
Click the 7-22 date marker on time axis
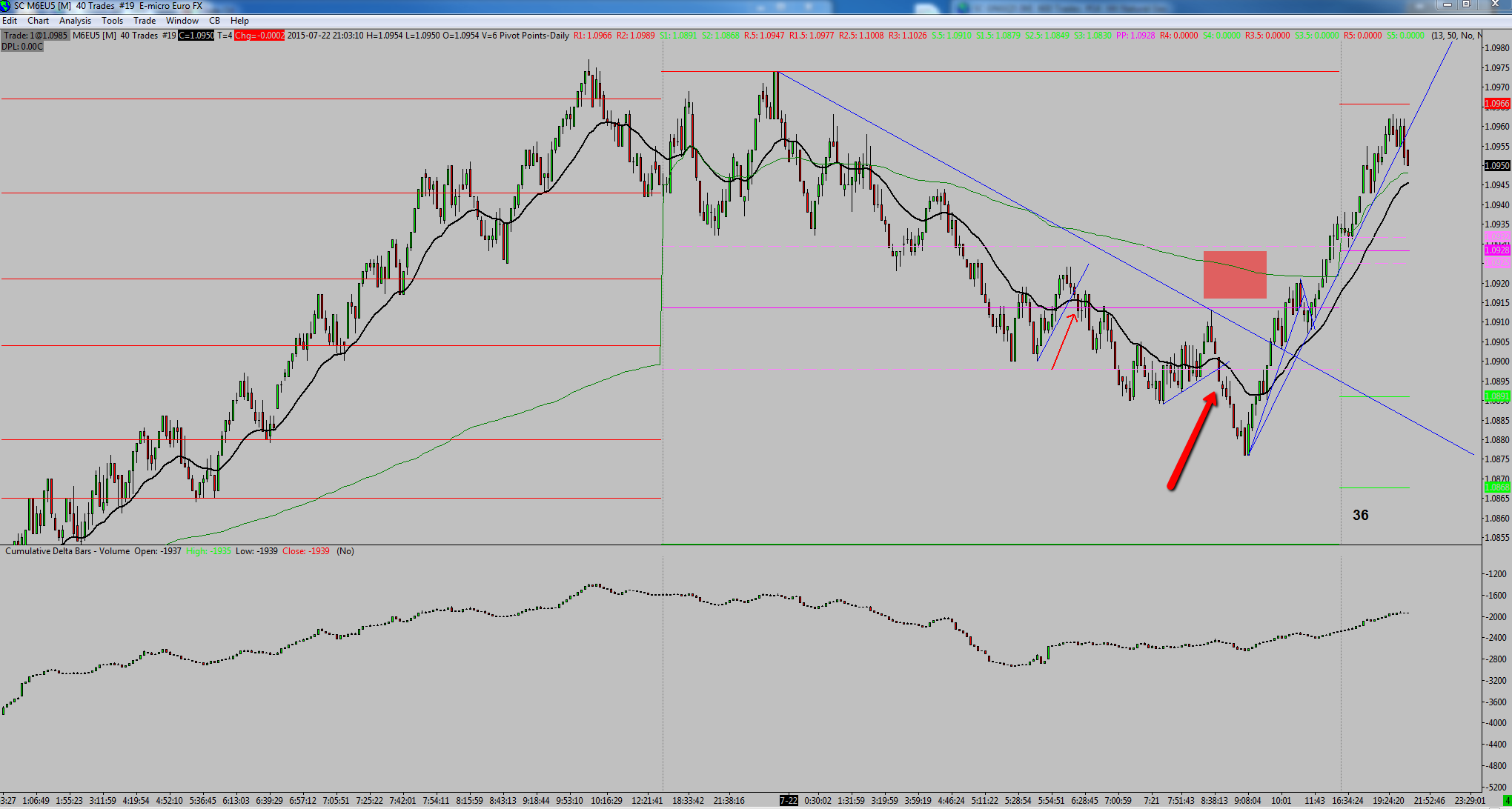click(789, 801)
